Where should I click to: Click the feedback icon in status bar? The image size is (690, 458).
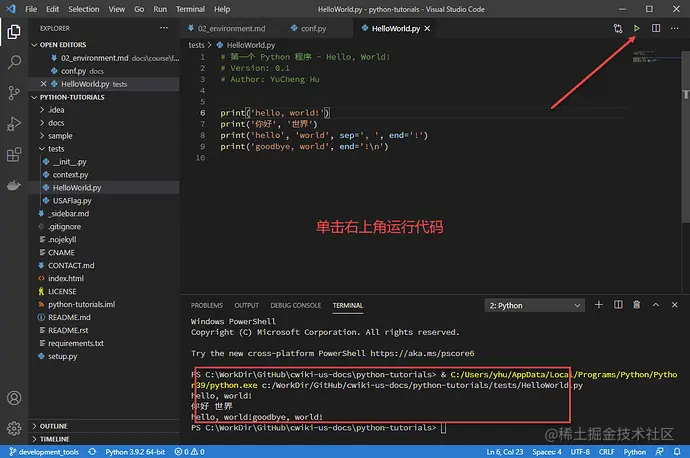pos(659,451)
